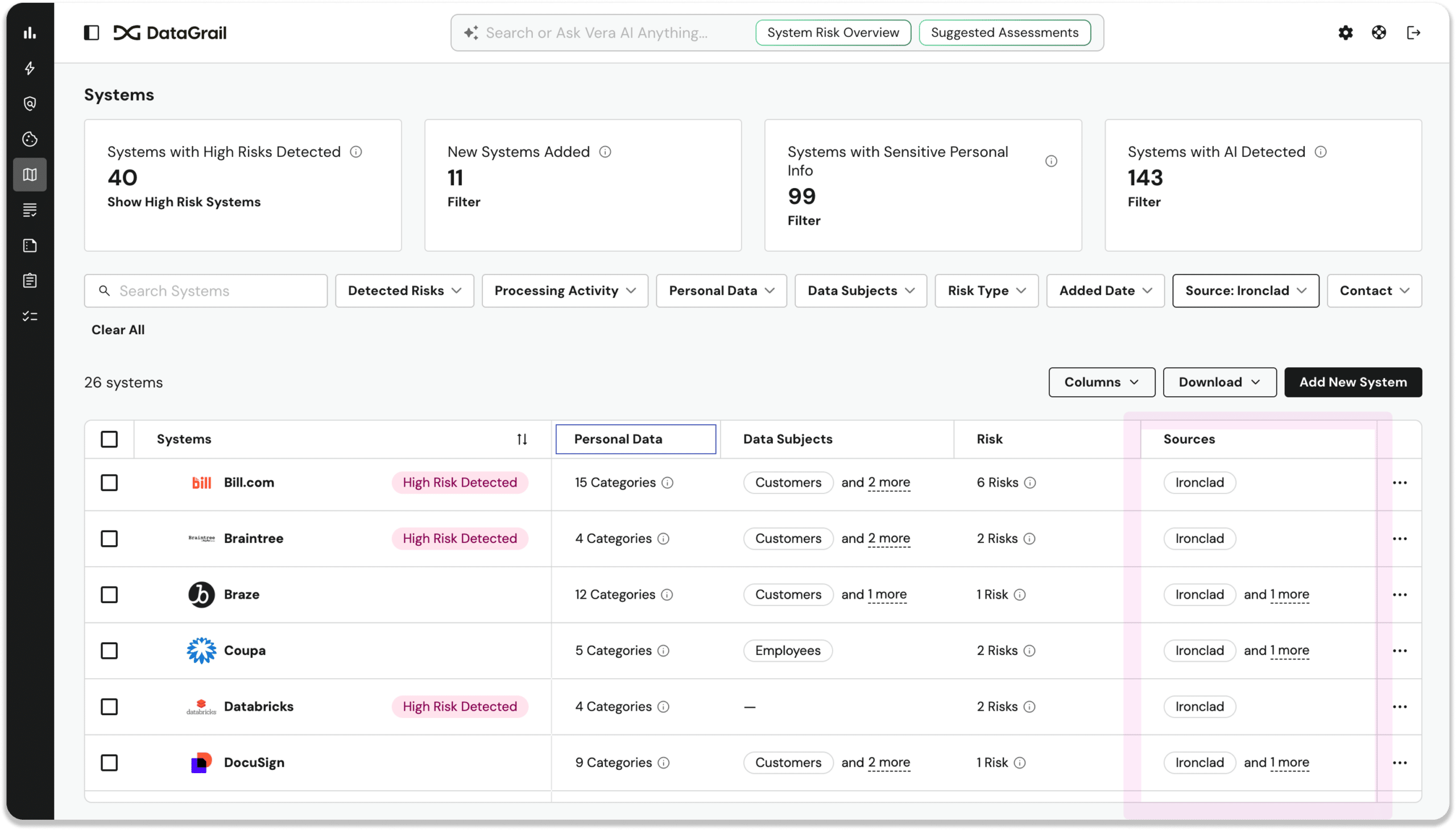Click the log out icon
1456x830 pixels.
point(1413,33)
